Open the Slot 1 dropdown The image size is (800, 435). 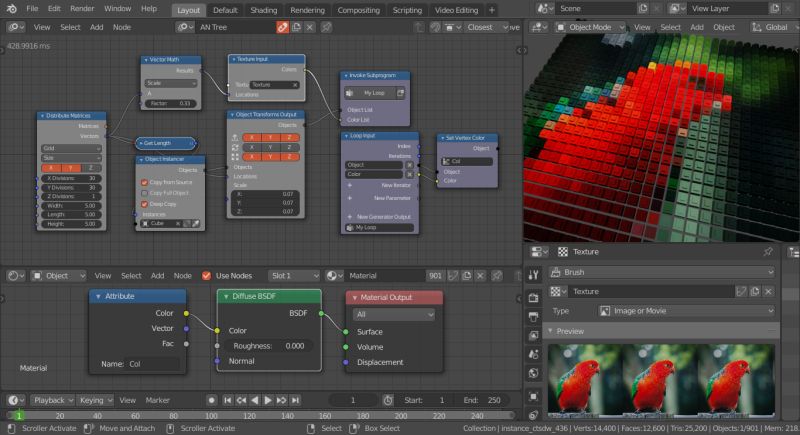294,275
